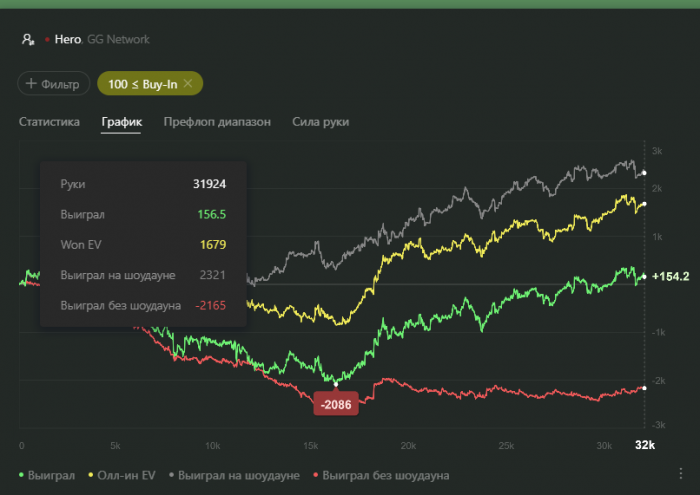Click the 1k y-axis label
The height and width of the screenshot is (495, 700).
[658, 237]
